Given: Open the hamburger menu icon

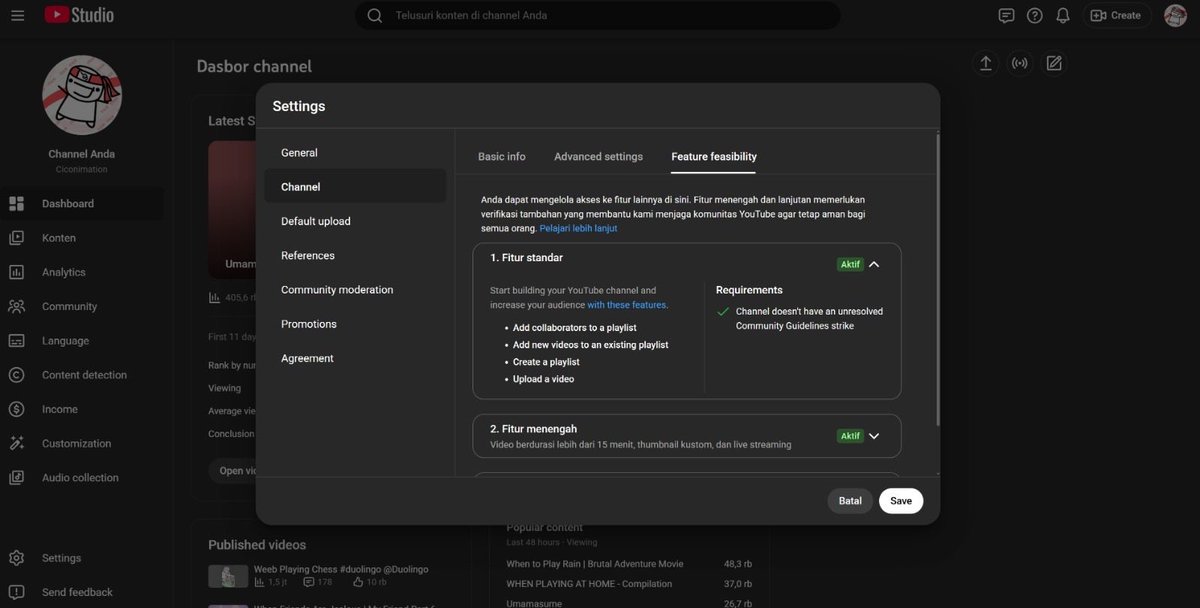Looking at the screenshot, I should pos(17,15).
